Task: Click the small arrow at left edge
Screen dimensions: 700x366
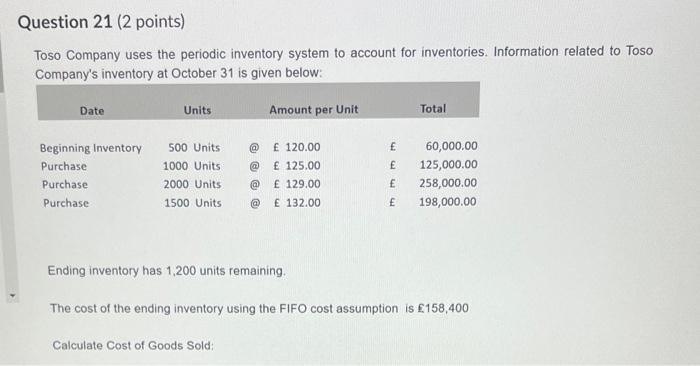Action: (12, 295)
